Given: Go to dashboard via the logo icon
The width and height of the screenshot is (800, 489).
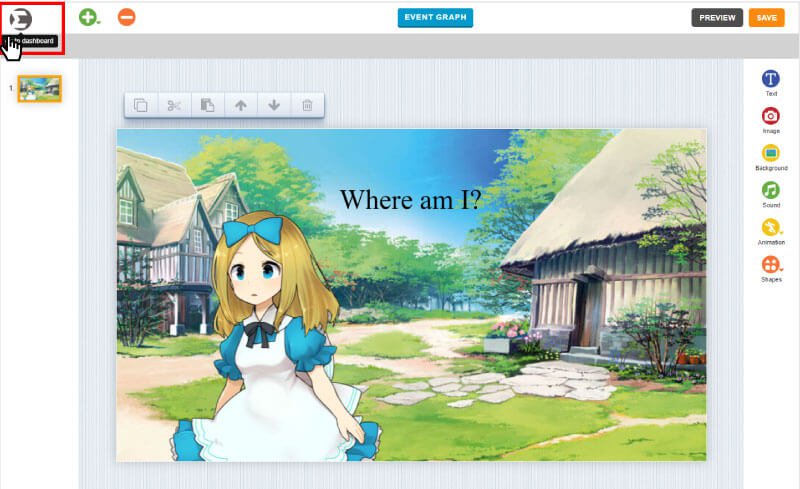Looking at the screenshot, I should (21, 19).
